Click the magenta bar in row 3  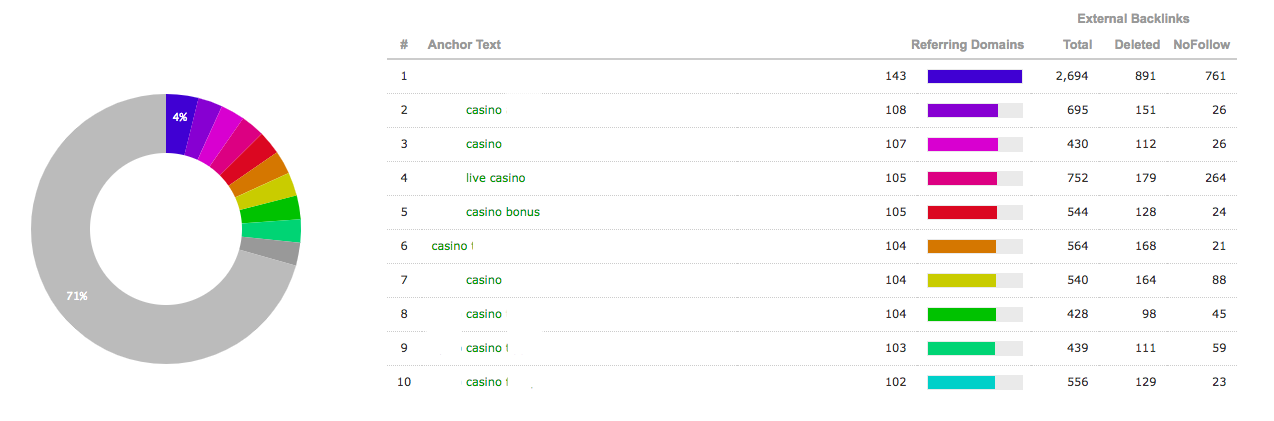[963, 144]
